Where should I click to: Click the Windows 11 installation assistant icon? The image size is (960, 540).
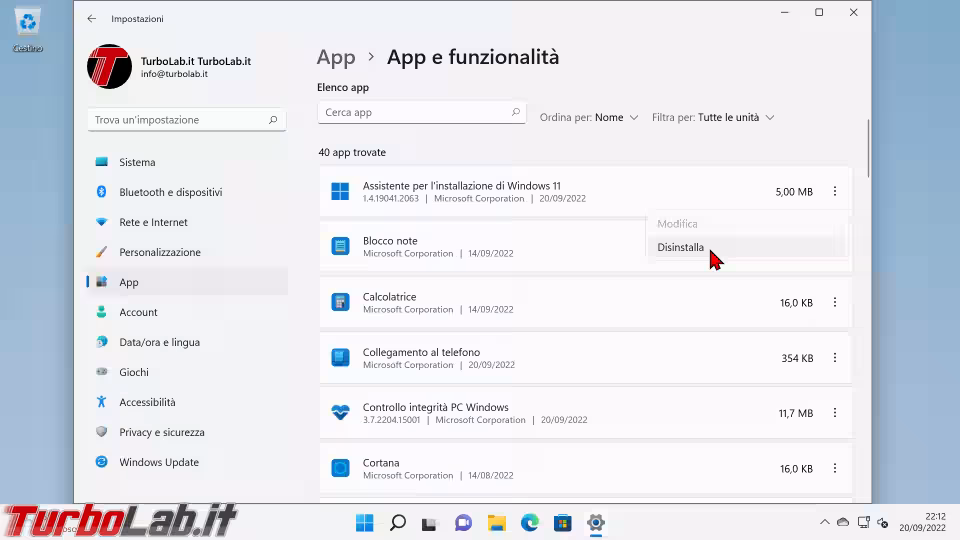(x=340, y=192)
